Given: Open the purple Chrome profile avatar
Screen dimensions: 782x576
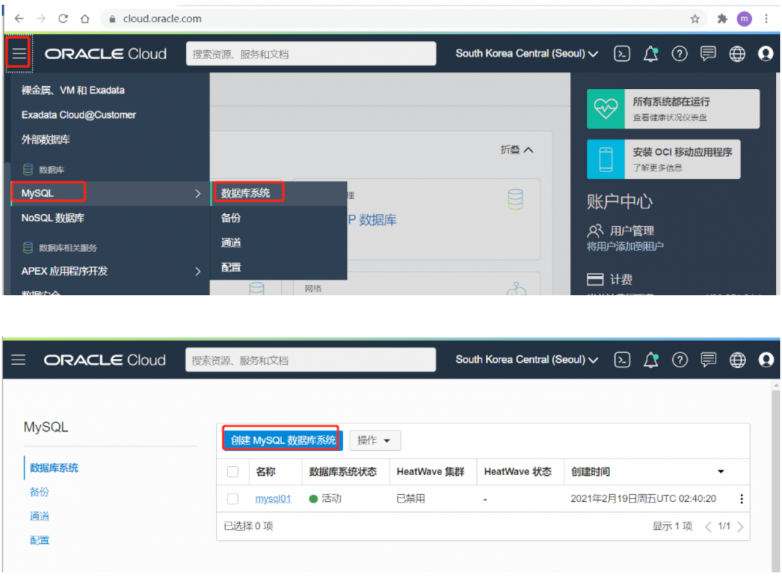Looking at the screenshot, I should (744, 19).
